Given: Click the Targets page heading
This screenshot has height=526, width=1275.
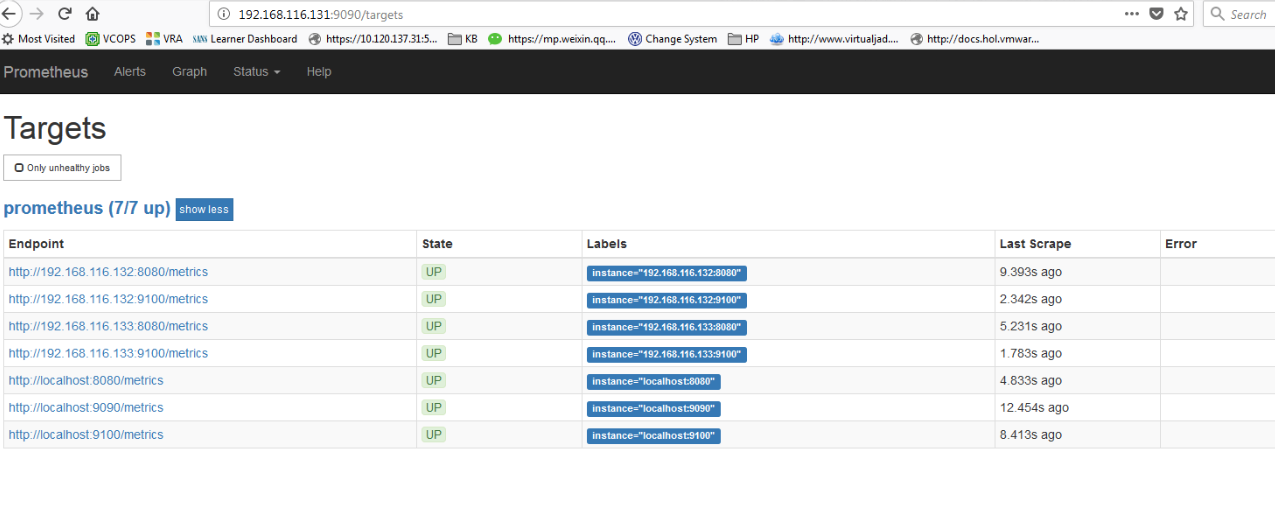Looking at the screenshot, I should pos(55,128).
